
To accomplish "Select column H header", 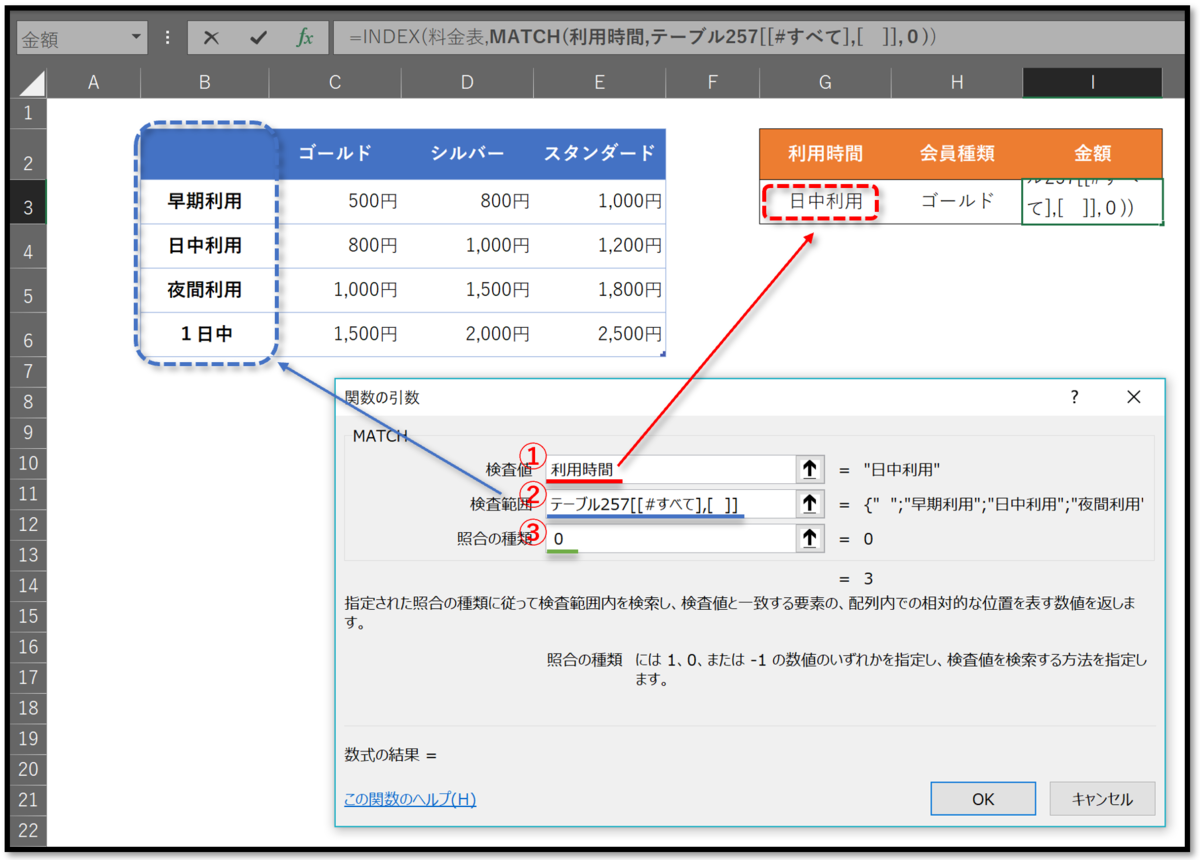I will [x=957, y=83].
